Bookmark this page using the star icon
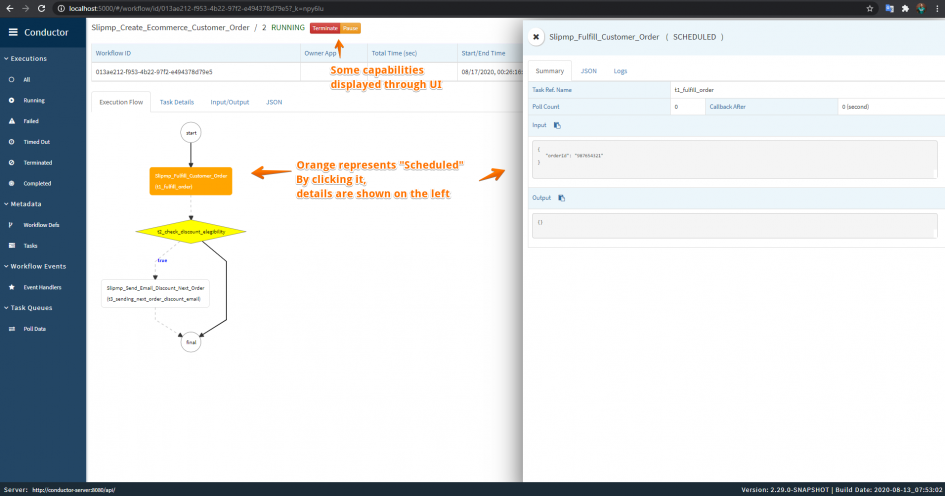This screenshot has height=496, width=945. pyautogui.click(x=870, y=8)
